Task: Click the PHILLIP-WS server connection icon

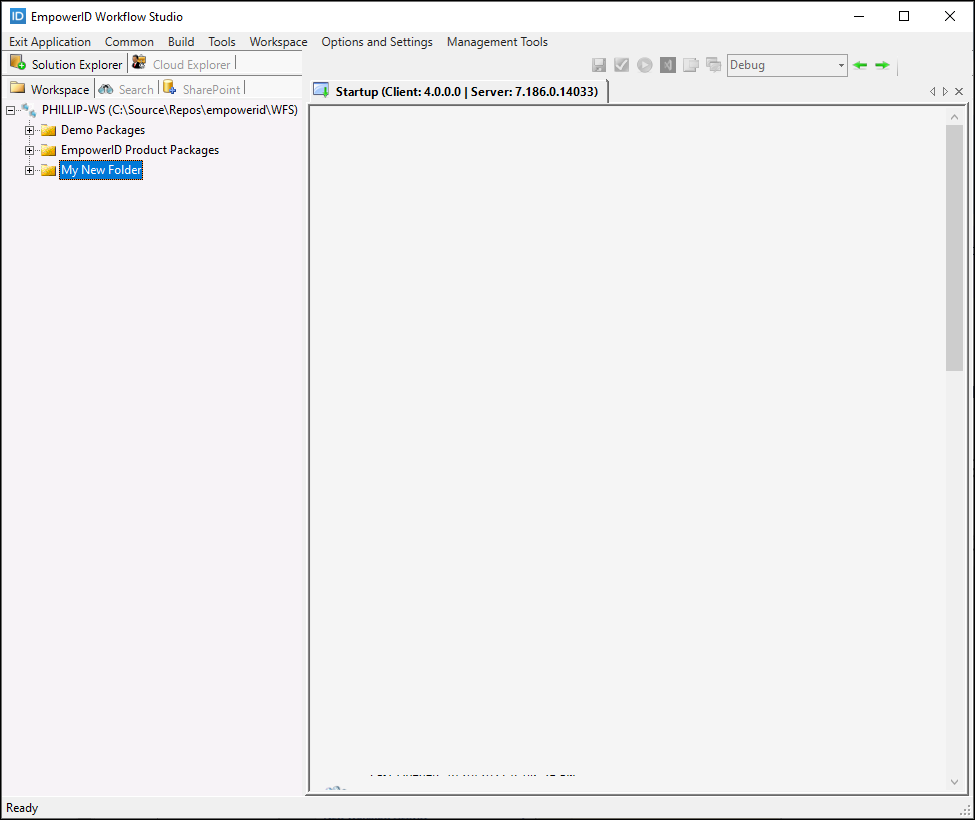Action: (28, 110)
